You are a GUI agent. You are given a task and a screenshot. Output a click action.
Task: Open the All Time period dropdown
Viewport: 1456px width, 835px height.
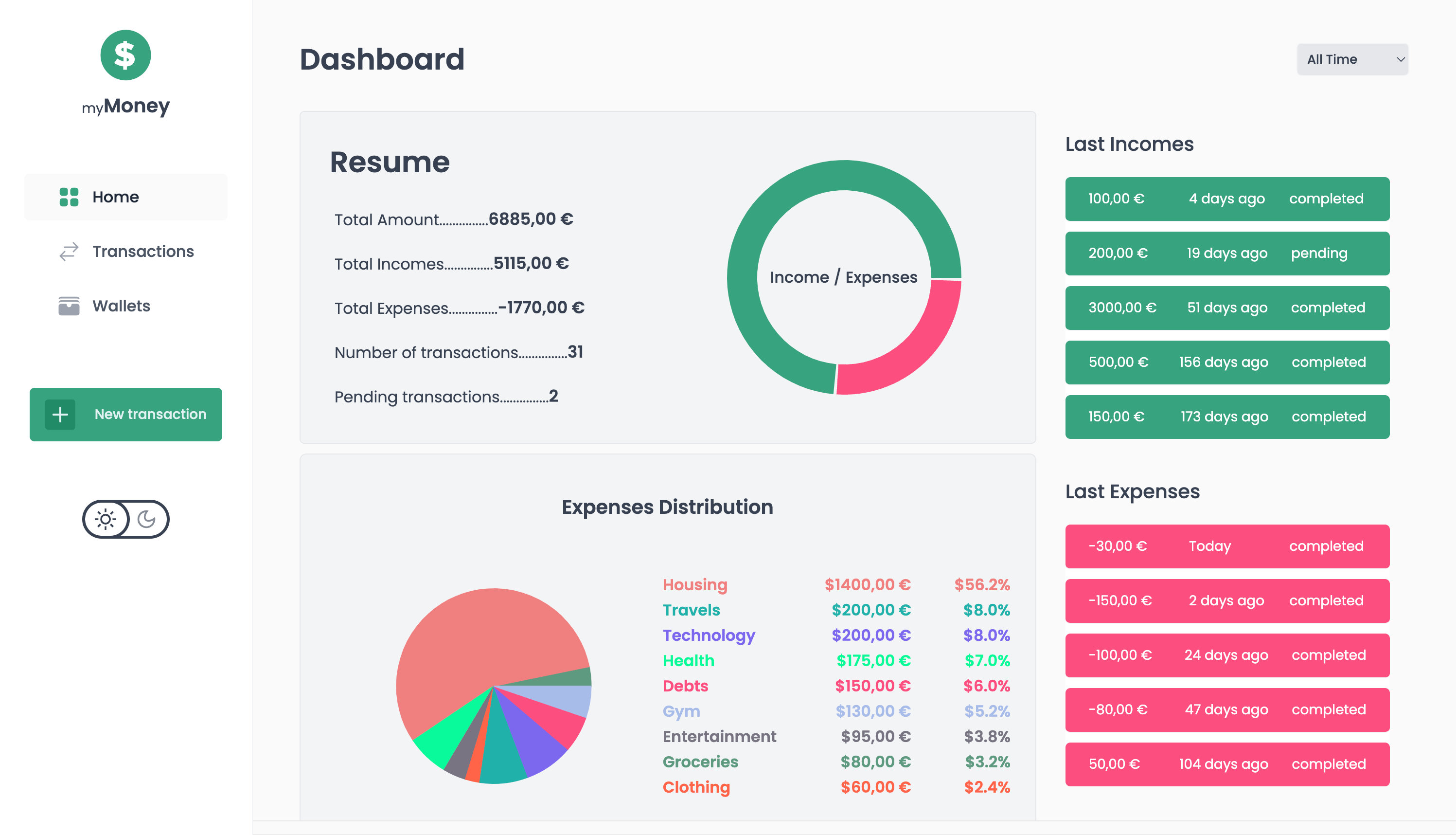click(x=1352, y=59)
